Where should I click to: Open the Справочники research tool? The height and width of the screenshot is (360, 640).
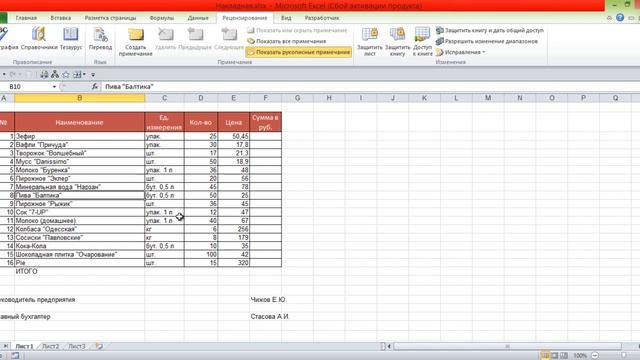coord(39,39)
